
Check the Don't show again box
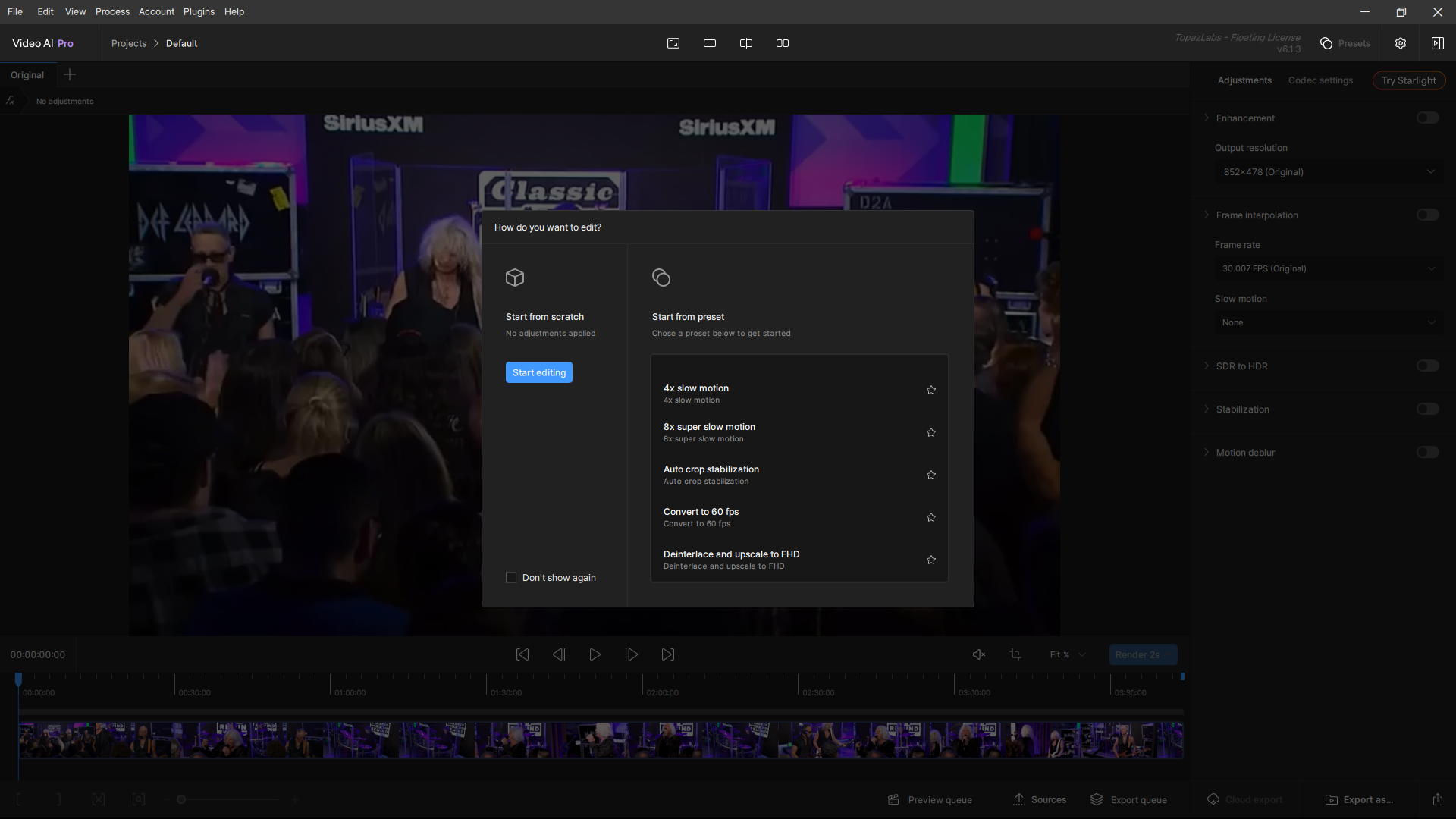[511, 577]
